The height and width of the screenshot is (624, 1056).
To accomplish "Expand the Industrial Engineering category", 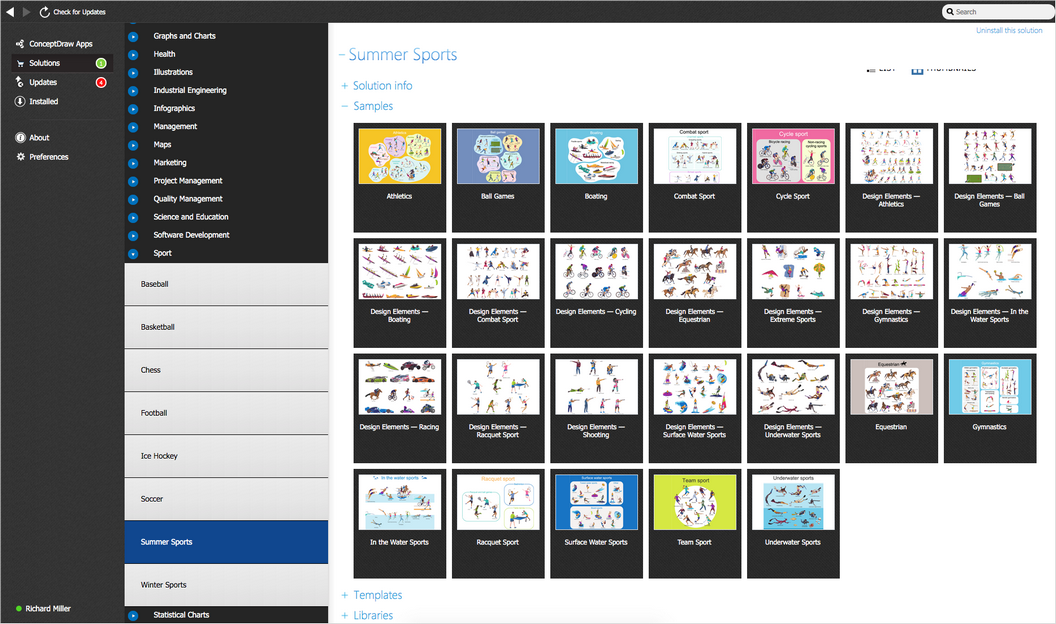I will 133,91.
